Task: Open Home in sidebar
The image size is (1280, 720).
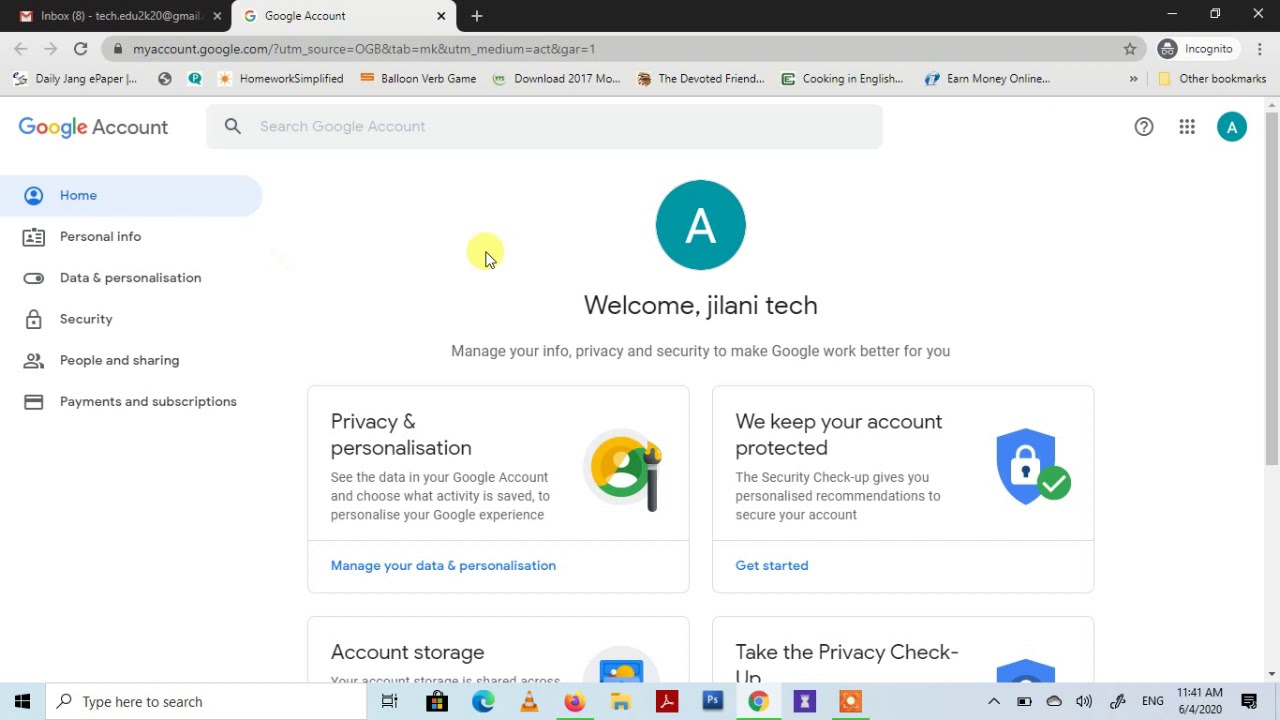Action: click(x=131, y=195)
